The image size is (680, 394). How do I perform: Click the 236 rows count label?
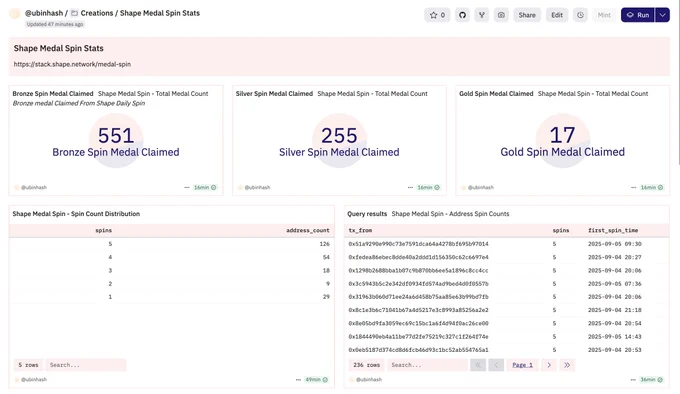click(x=366, y=365)
